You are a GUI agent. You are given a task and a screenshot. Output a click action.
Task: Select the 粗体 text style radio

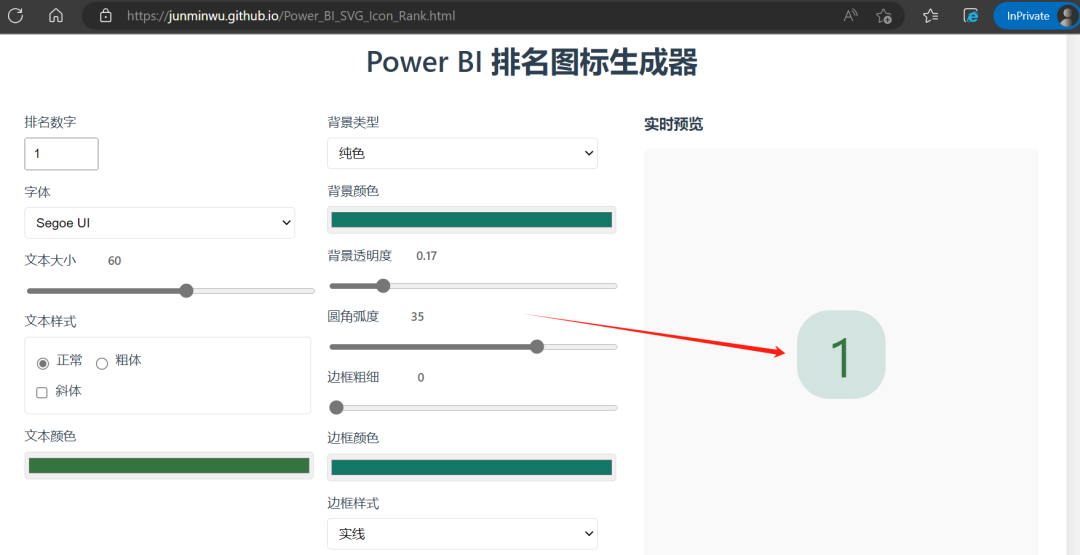click(102, 364)
